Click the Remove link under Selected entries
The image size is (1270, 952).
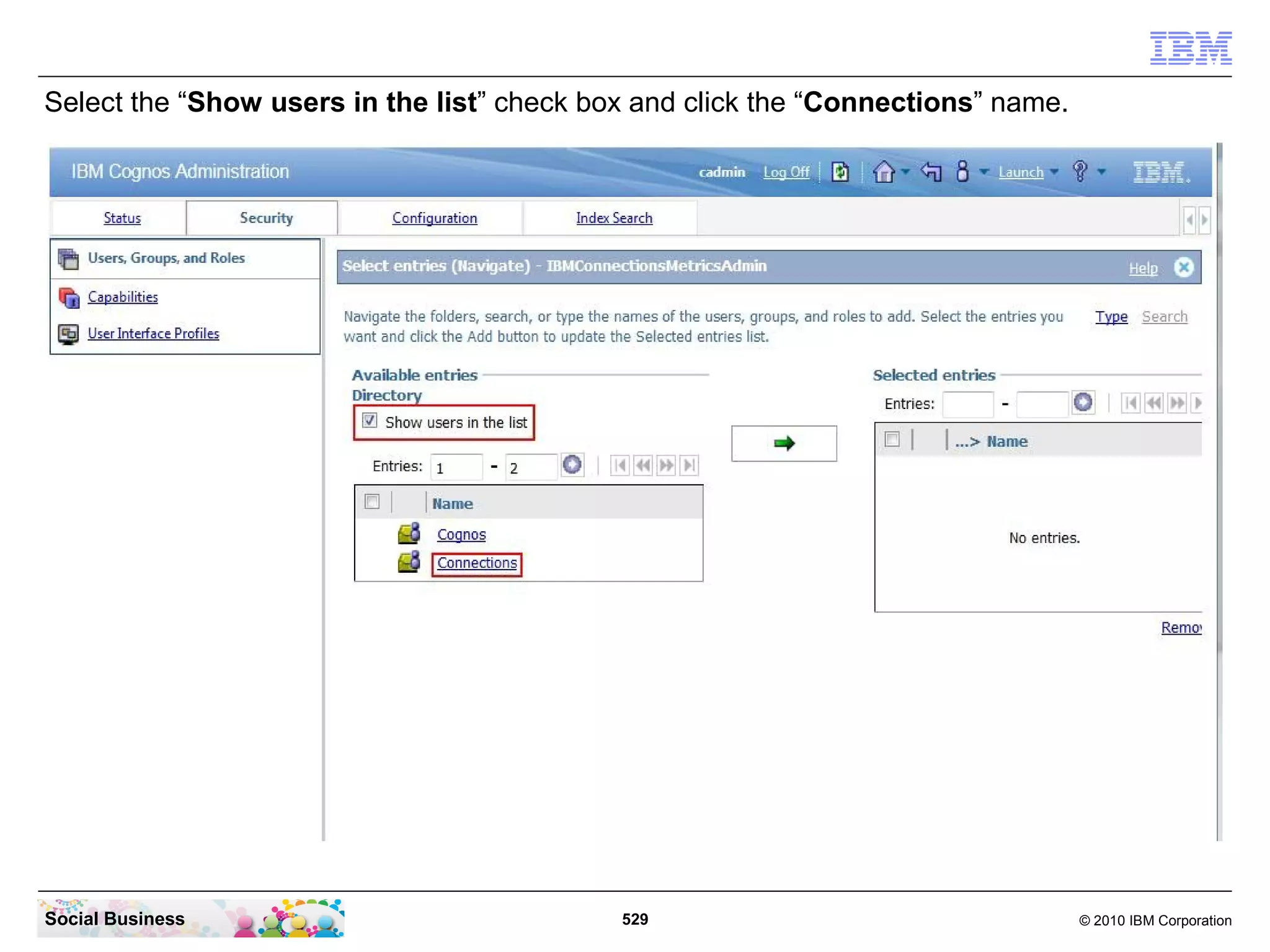[1181, 628]
